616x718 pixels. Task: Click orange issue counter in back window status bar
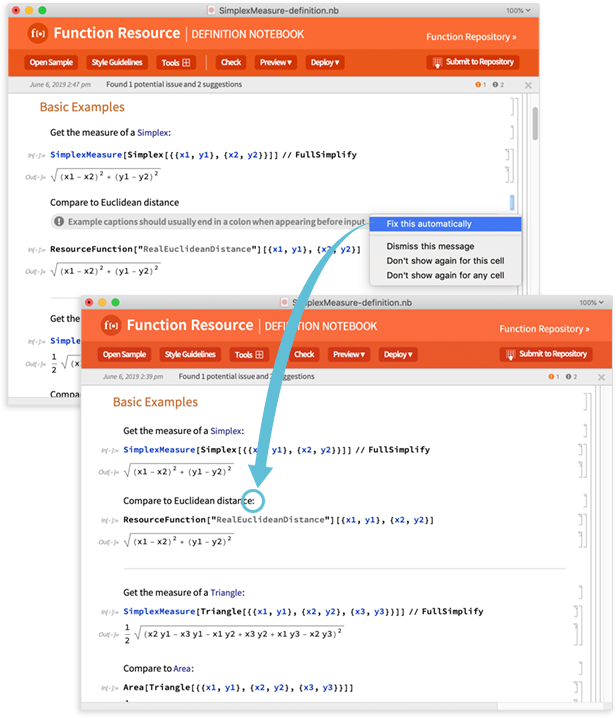point(480,85)
